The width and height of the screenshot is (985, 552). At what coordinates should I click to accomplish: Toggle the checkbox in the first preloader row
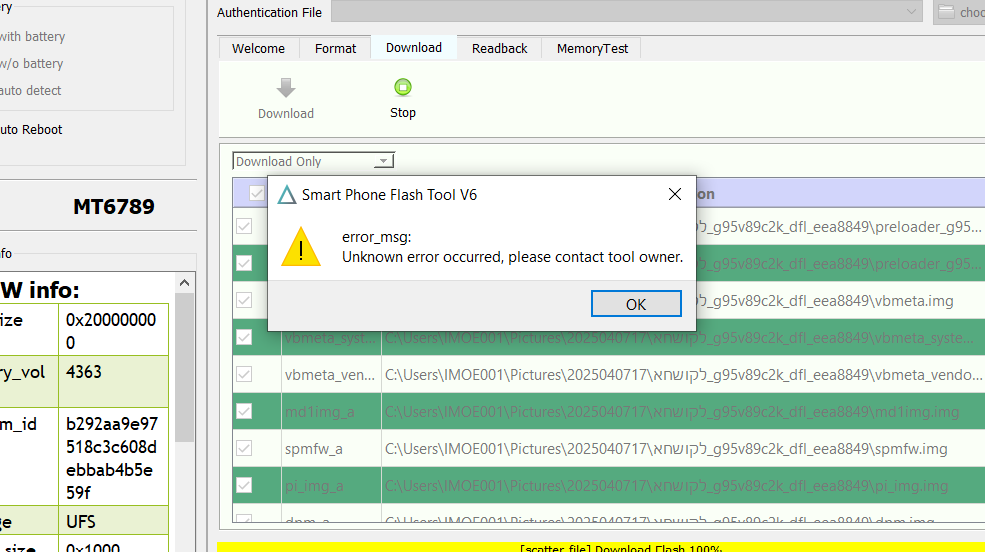coord(244,226)
